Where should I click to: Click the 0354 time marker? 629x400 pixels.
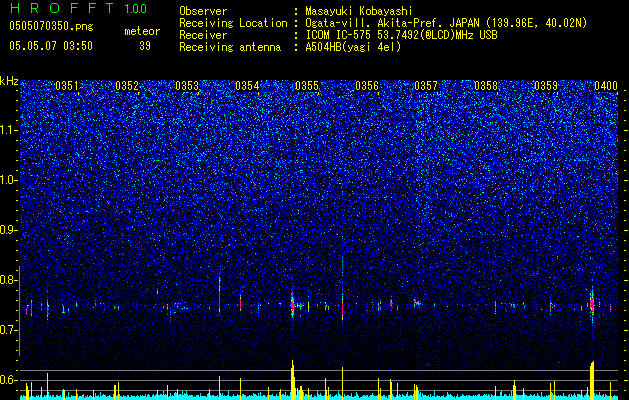[247, 86]
